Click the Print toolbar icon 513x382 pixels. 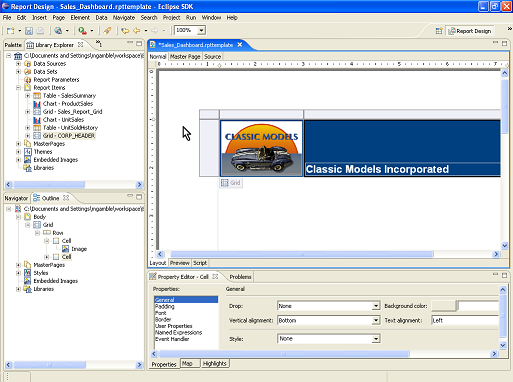click(x=40, y=31)
